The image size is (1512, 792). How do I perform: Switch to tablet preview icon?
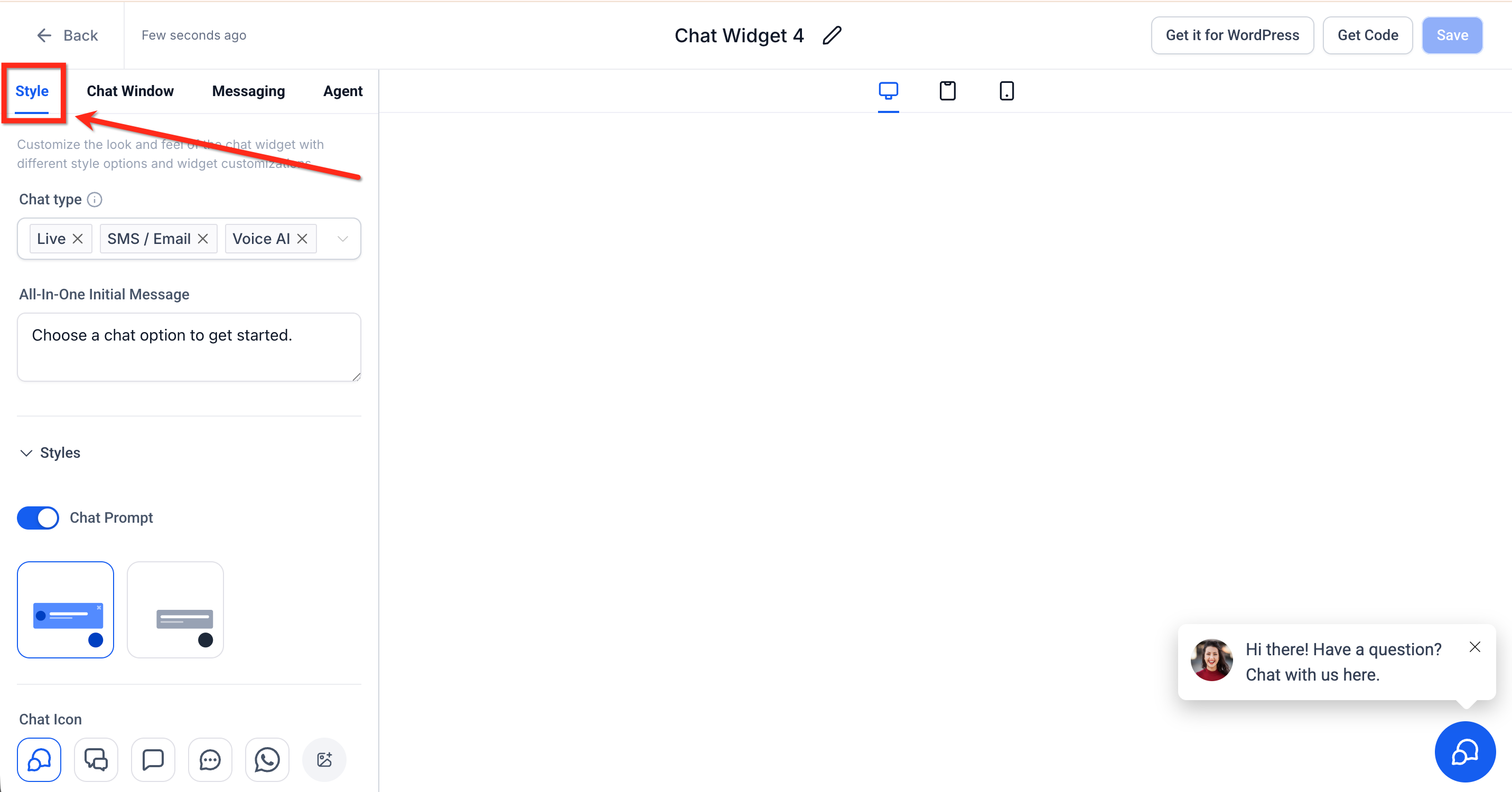(x=947, y=91)
